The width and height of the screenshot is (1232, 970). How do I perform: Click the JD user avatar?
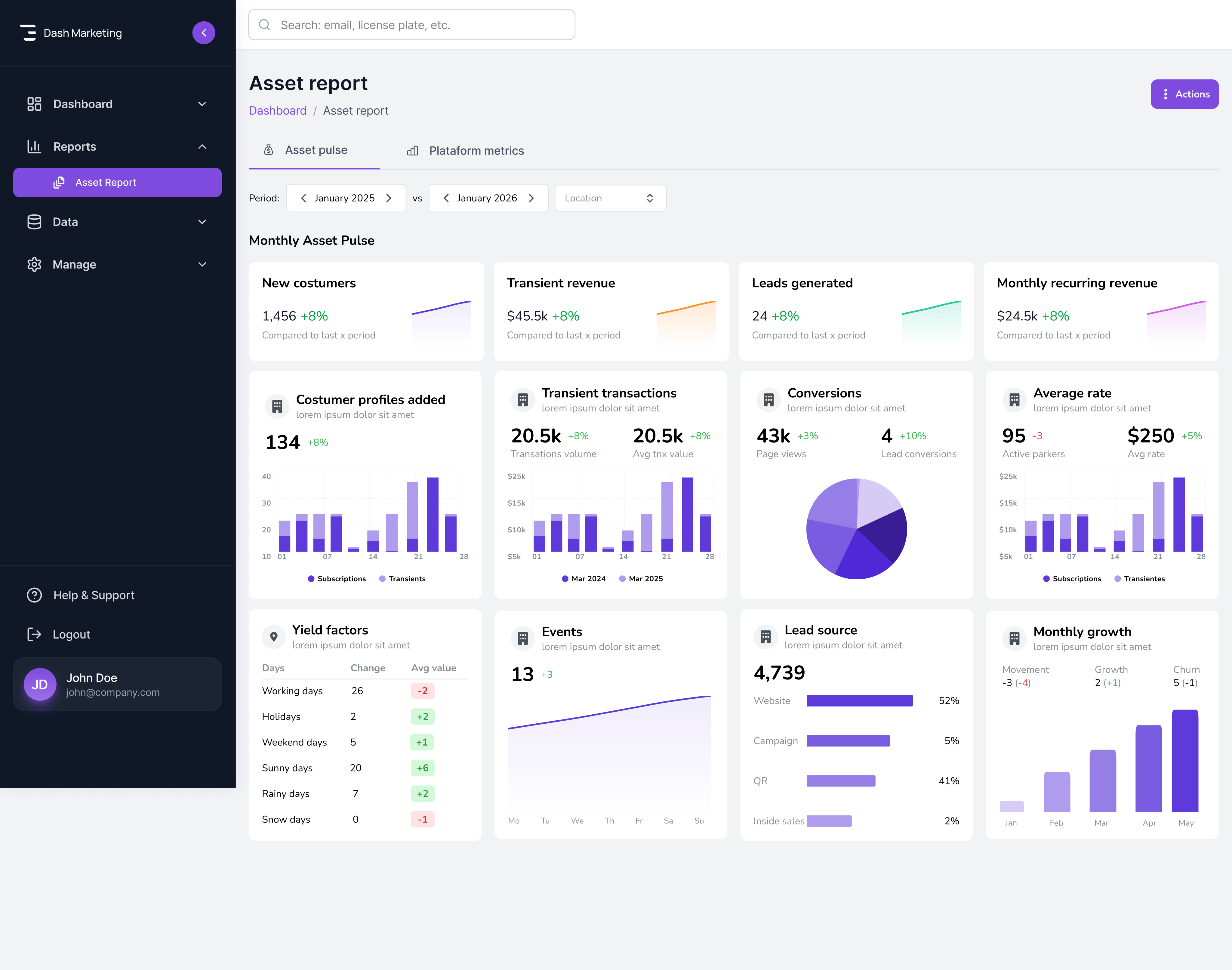point(40,684)
